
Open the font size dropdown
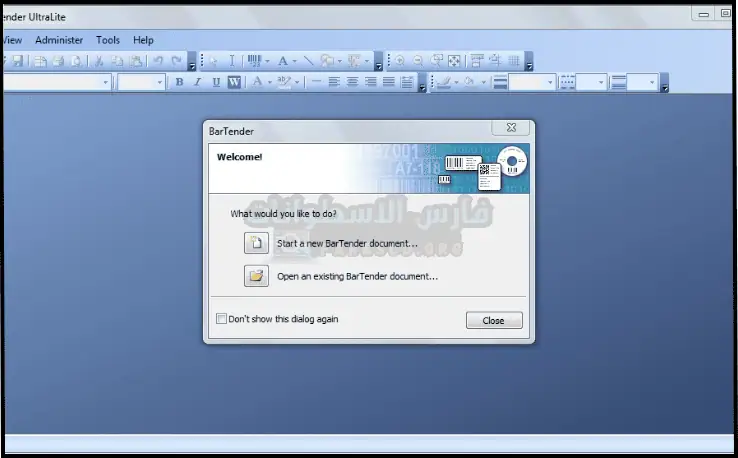pyautogui.click(x=158, y=82)
